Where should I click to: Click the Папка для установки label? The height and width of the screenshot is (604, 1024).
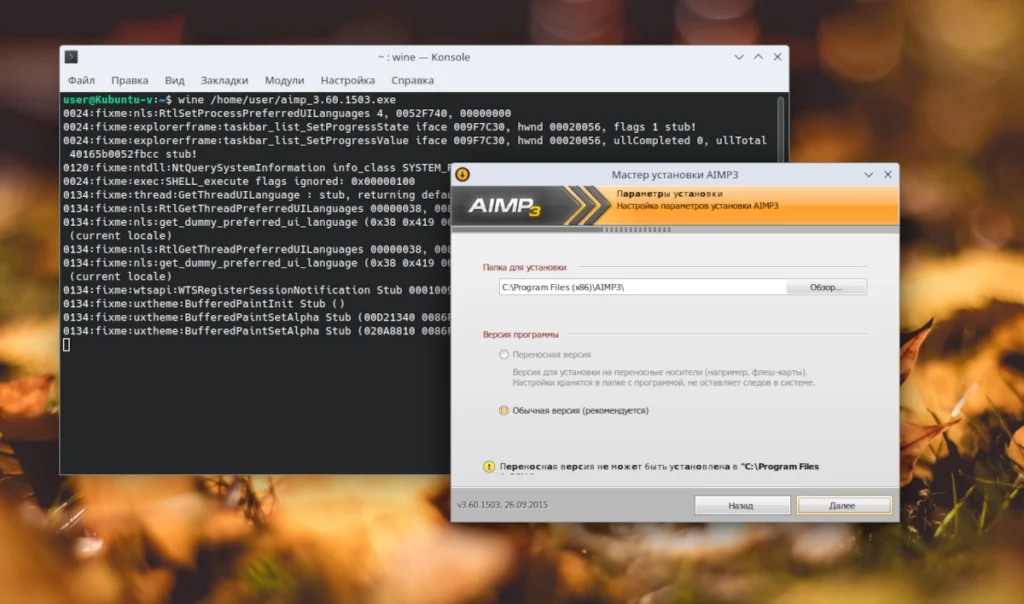[524, 267]
